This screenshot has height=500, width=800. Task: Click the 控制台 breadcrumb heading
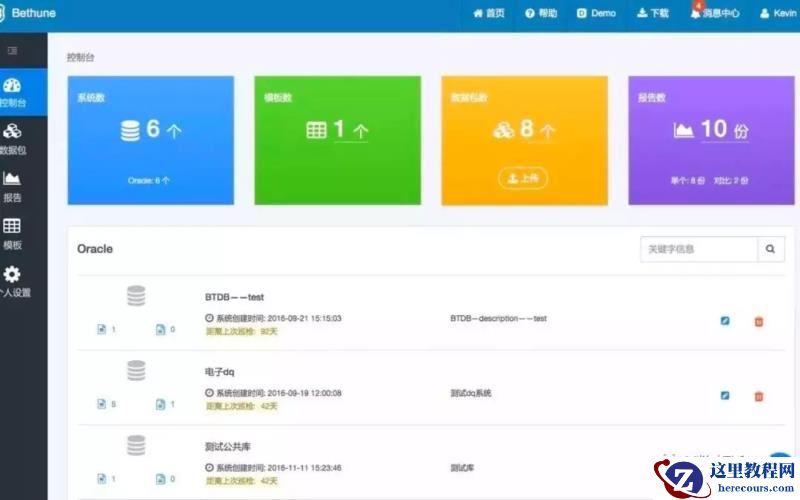point(81,57)
